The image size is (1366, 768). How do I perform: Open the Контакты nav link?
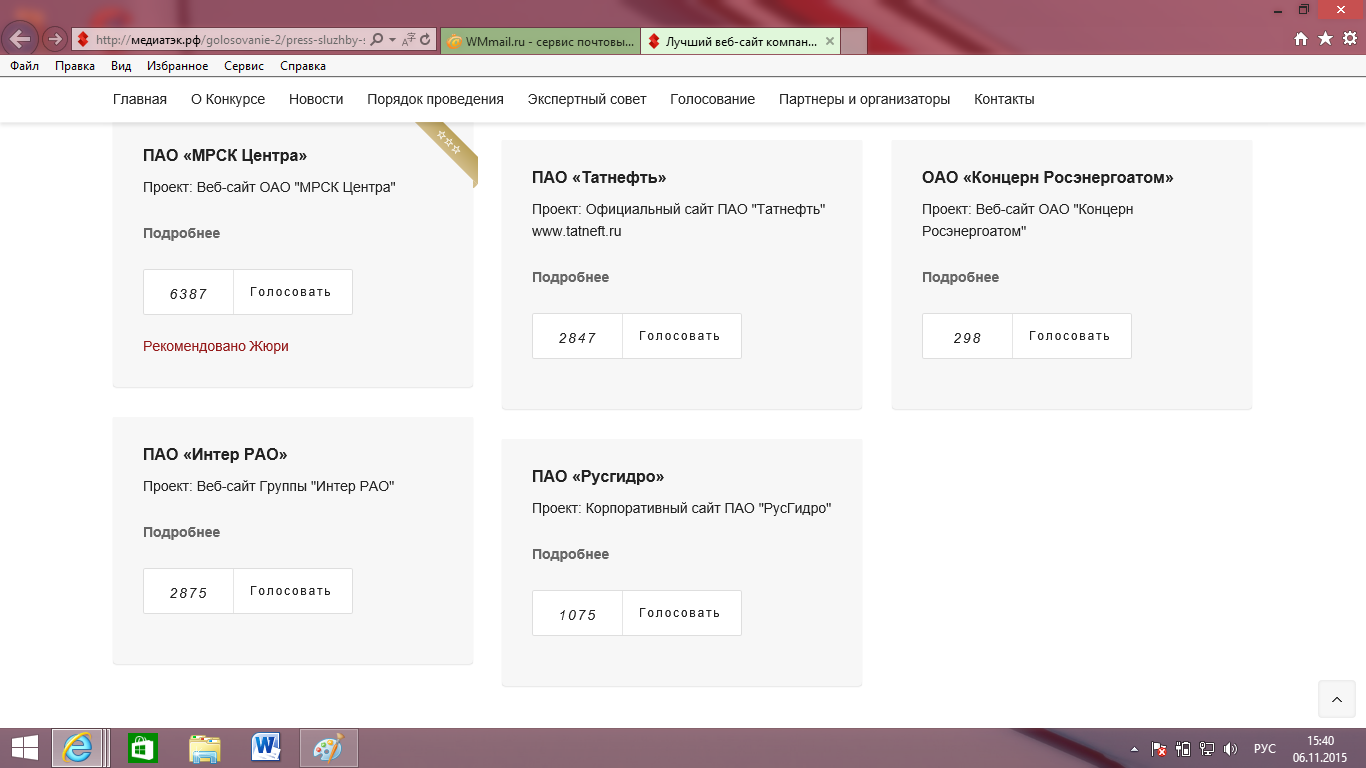pyautogui.click(x=1004, y=99)
